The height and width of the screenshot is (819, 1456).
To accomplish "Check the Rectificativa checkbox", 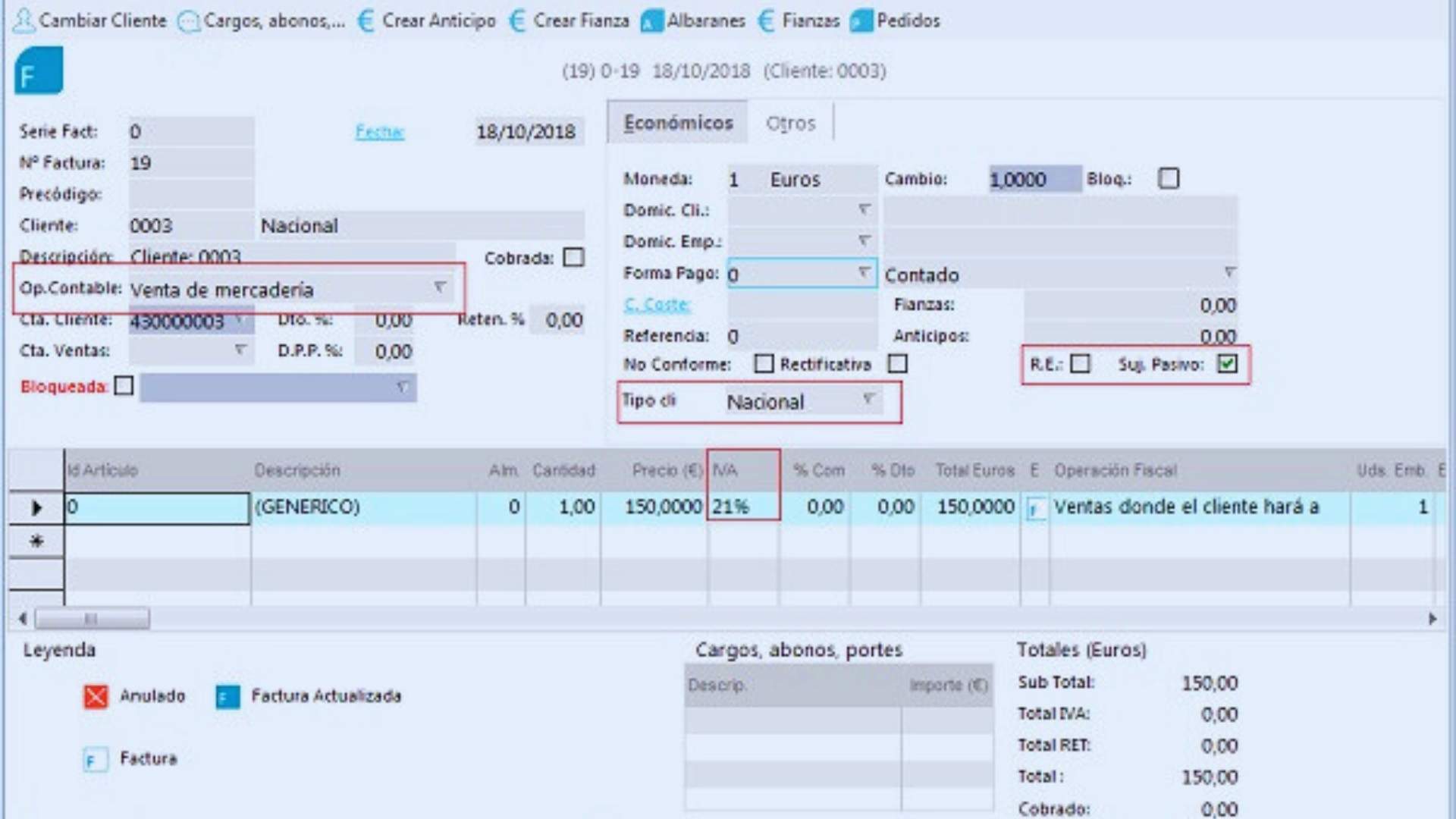I will click(898, 364).
